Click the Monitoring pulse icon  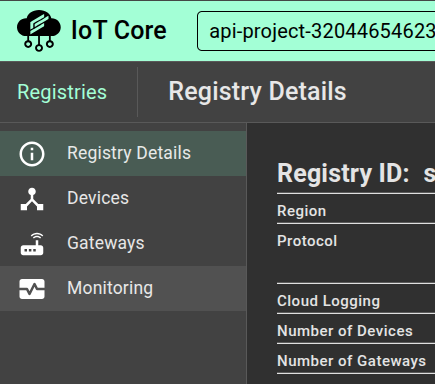point(32,289)
